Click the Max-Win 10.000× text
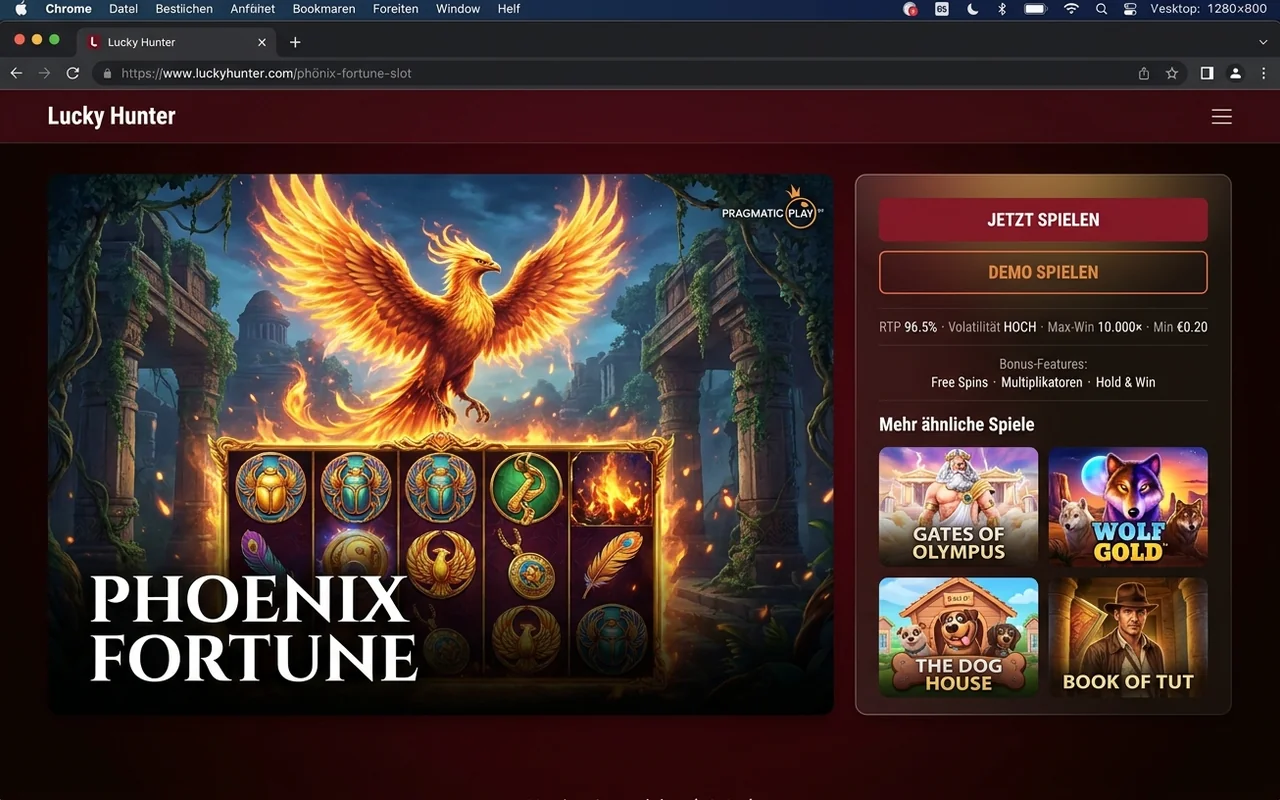 [x=1094, y=327]
